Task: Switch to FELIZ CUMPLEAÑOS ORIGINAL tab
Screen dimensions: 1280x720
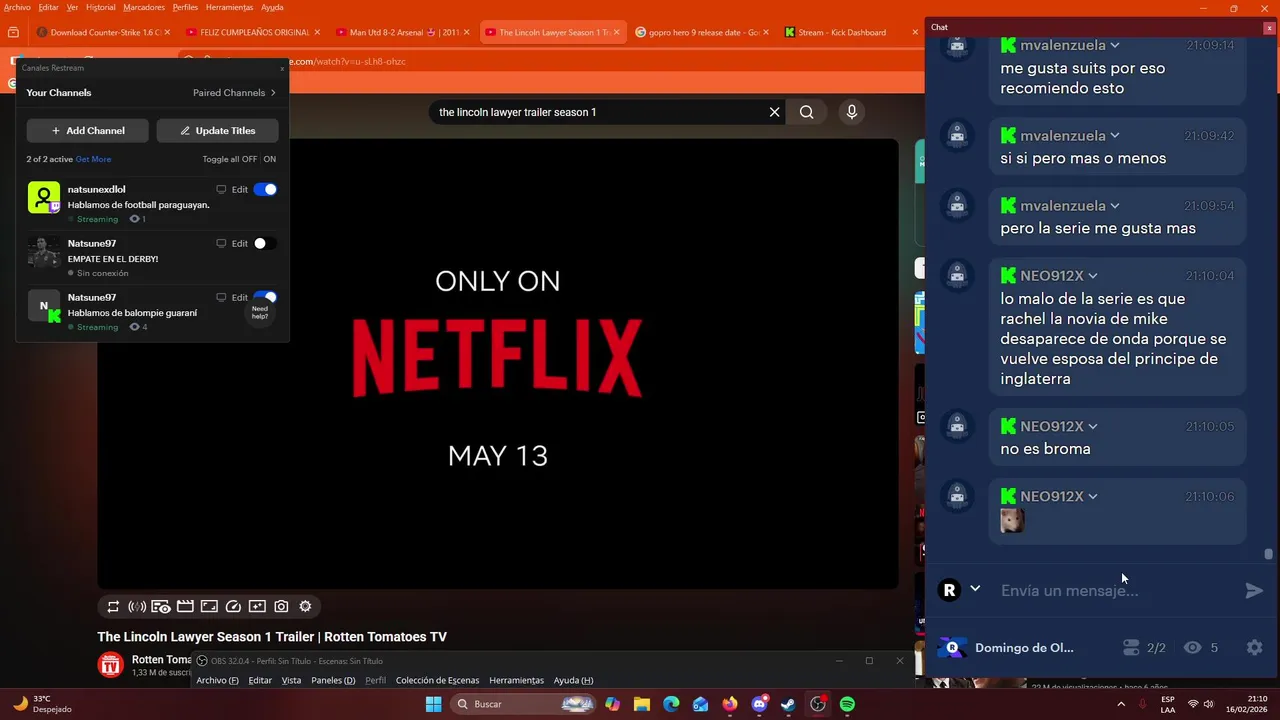Action: point(252,32)
